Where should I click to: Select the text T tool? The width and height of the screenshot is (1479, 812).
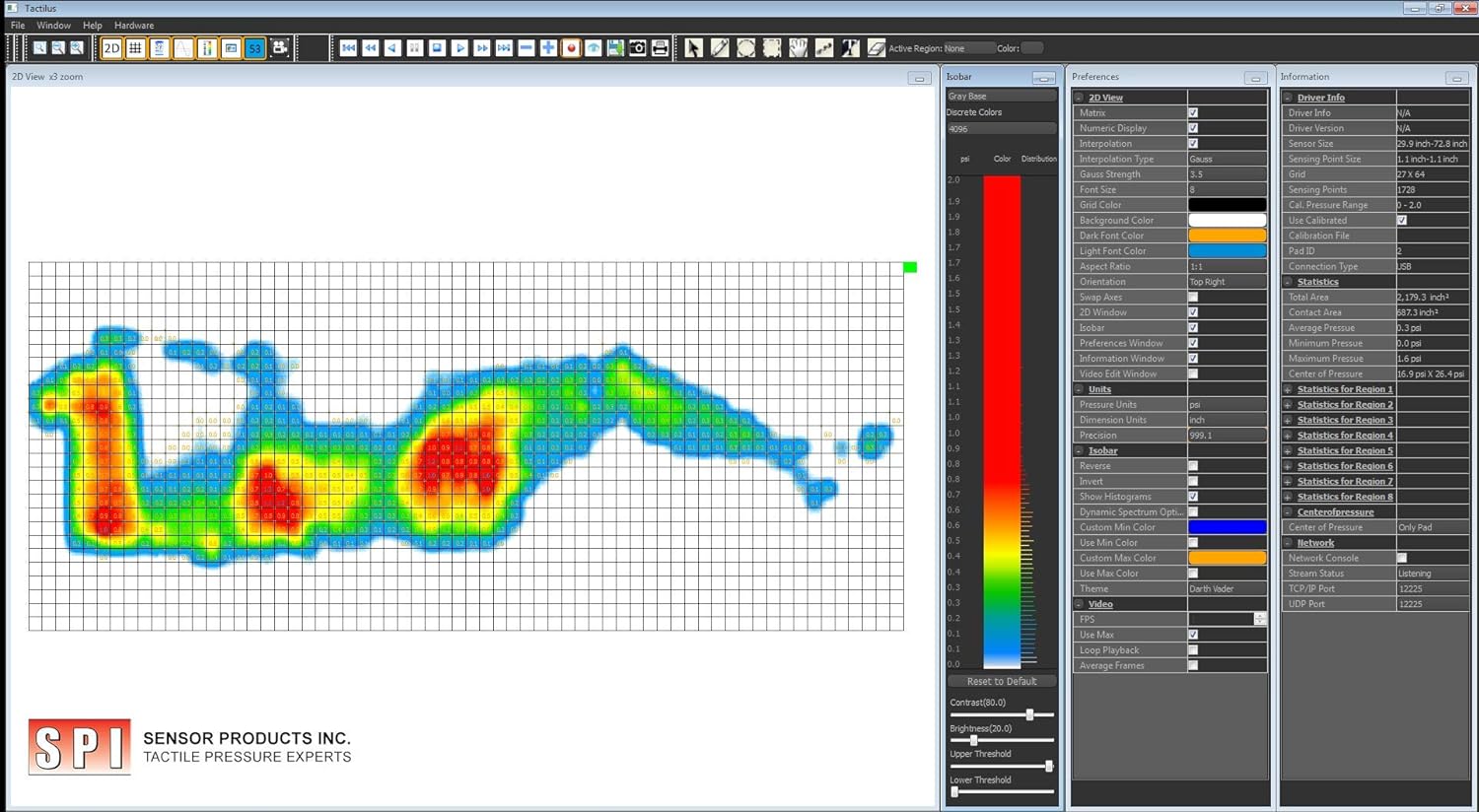click(x=850, y=48)
